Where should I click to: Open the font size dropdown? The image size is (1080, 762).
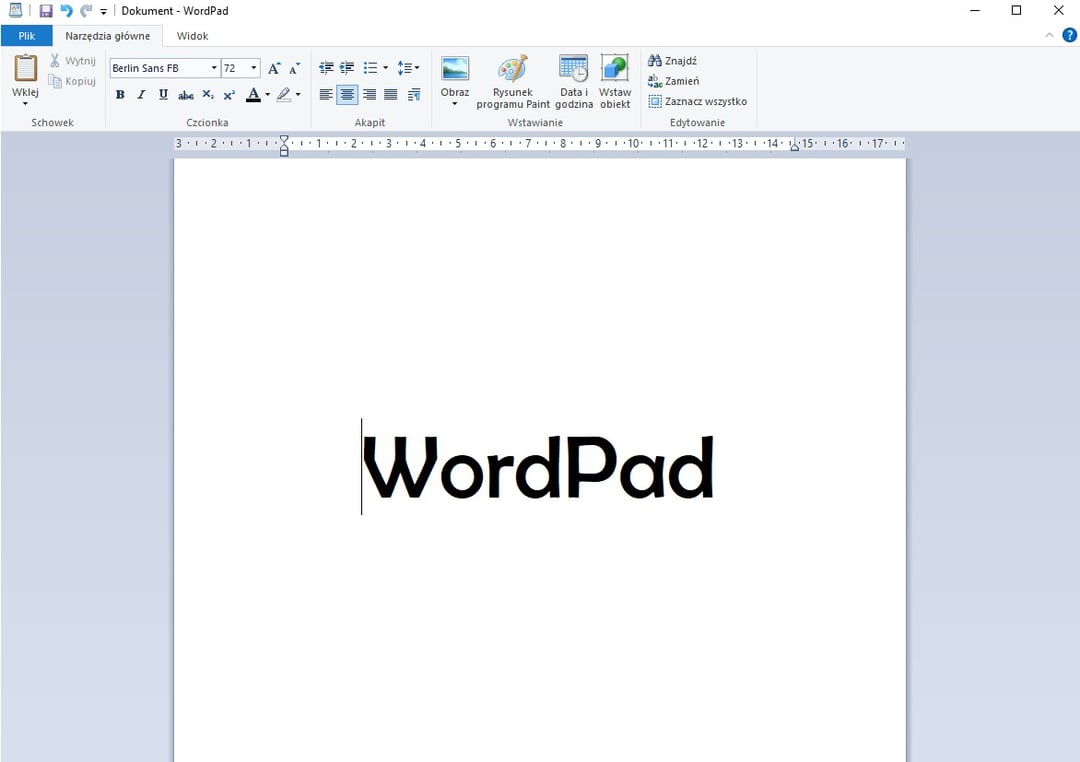(252, 68)
